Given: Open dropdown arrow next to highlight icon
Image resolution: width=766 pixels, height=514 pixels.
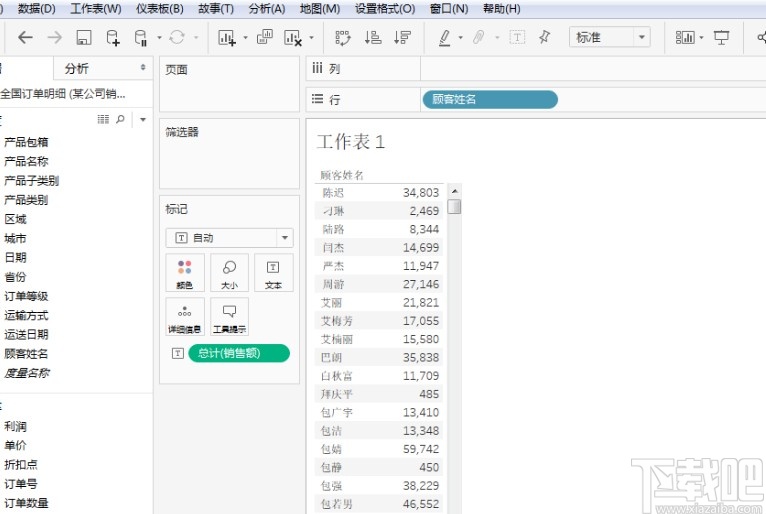Looking at the screenshot, I should pyautogui.click(x=460, y=37).
